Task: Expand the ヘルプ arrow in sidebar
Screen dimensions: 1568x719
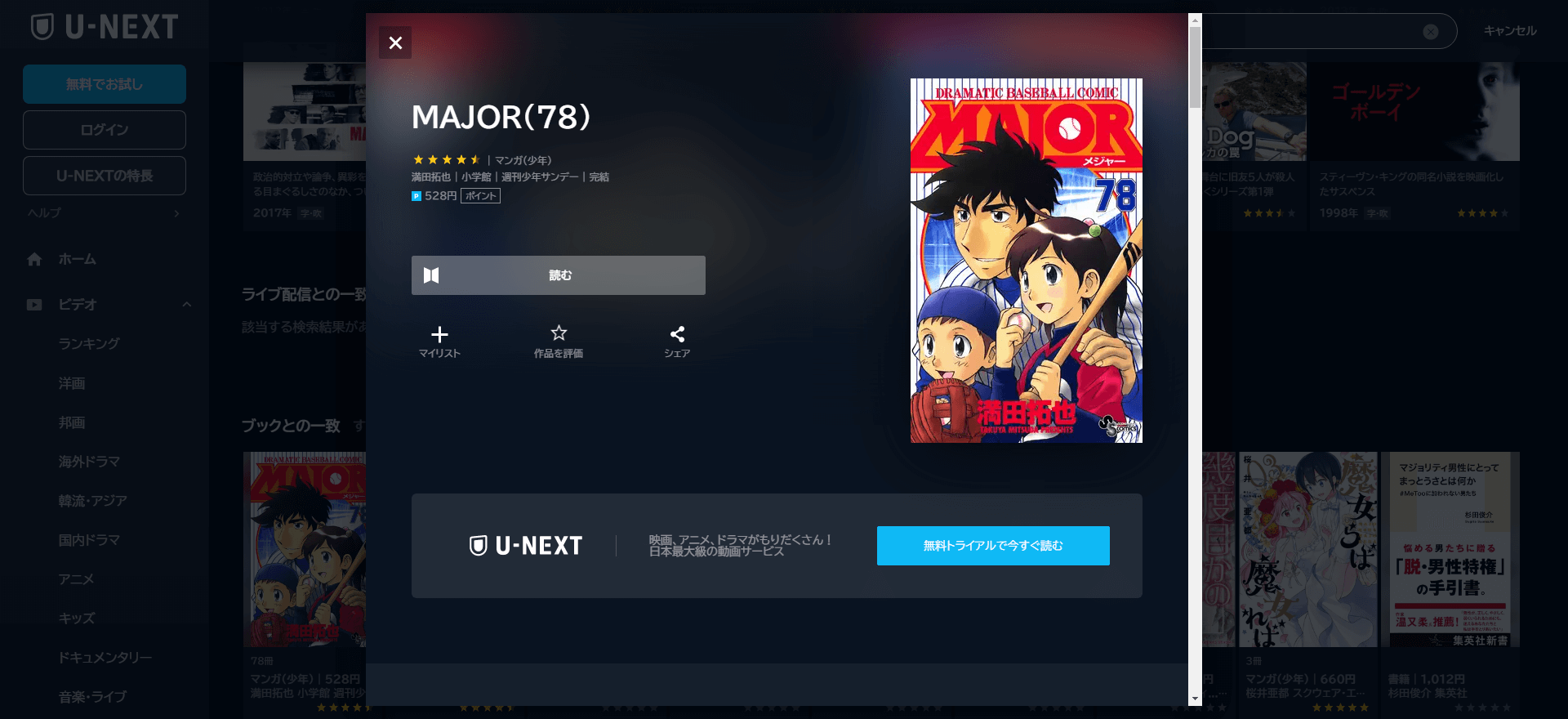Action: 177,213
